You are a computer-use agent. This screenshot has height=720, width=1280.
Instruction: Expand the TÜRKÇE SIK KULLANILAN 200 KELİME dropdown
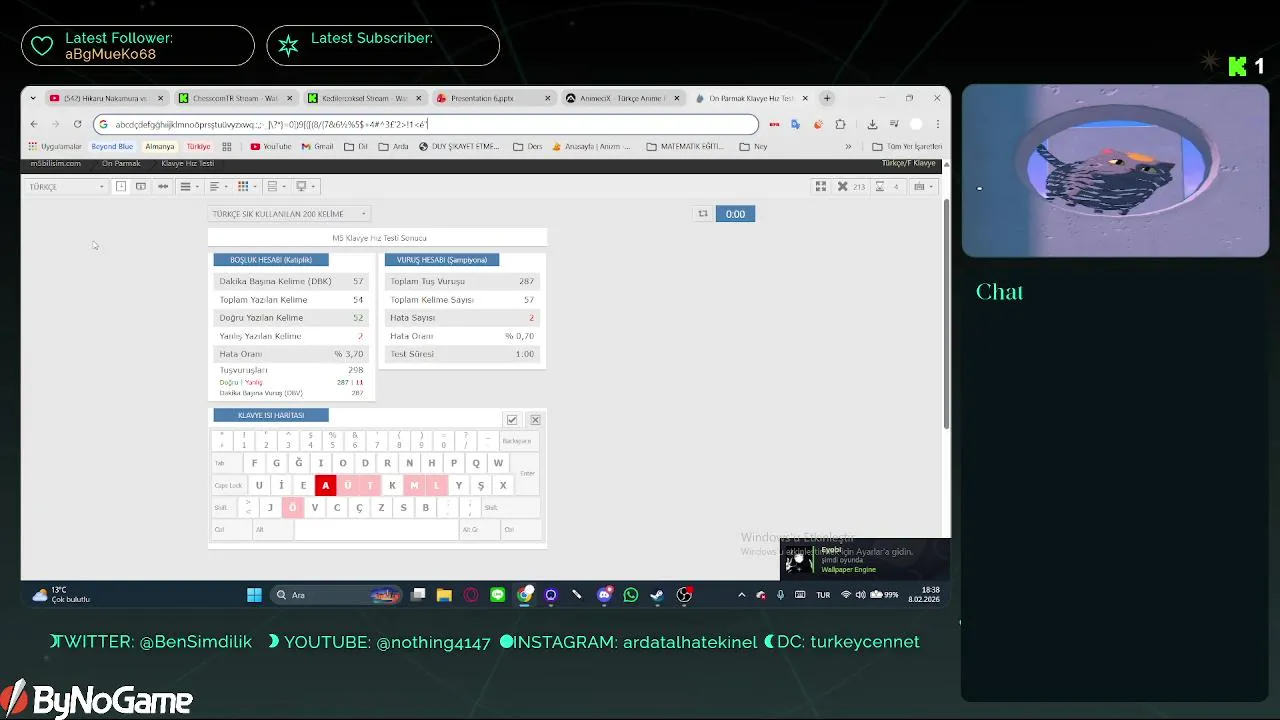(289, 213)
